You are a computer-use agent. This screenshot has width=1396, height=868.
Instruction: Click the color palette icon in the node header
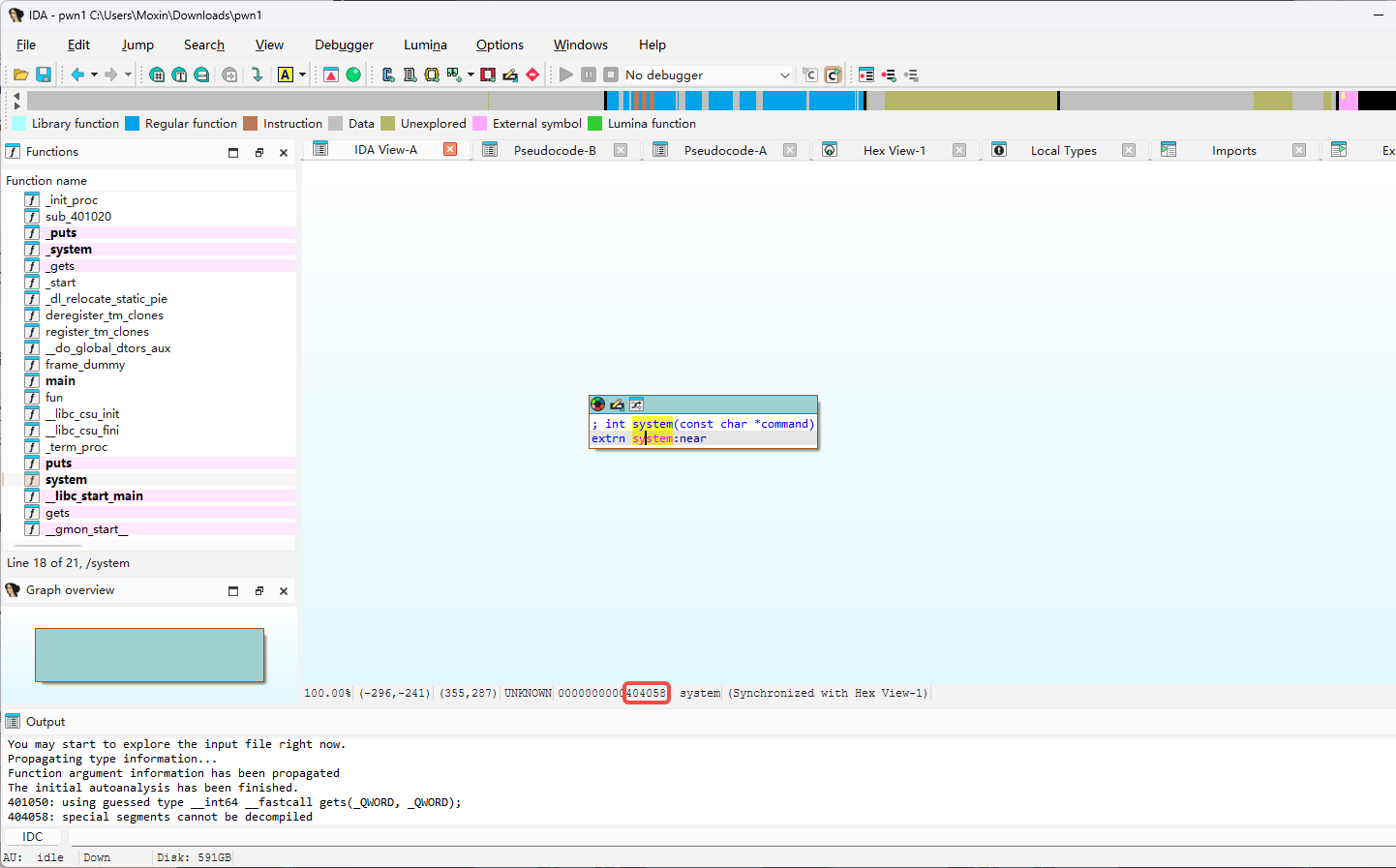coord(598,404)
